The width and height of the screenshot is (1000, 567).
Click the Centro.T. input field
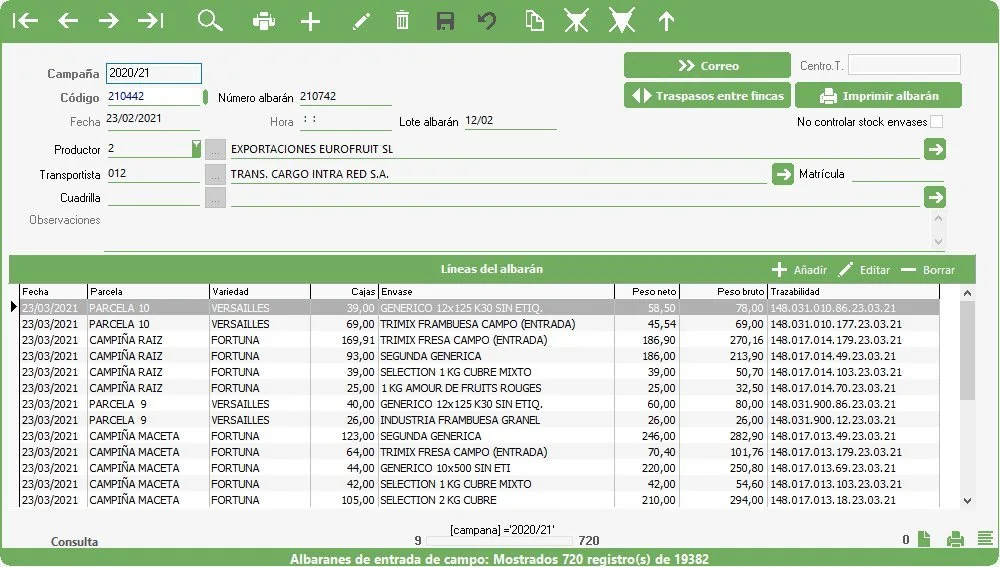click(x=904, y=65)
